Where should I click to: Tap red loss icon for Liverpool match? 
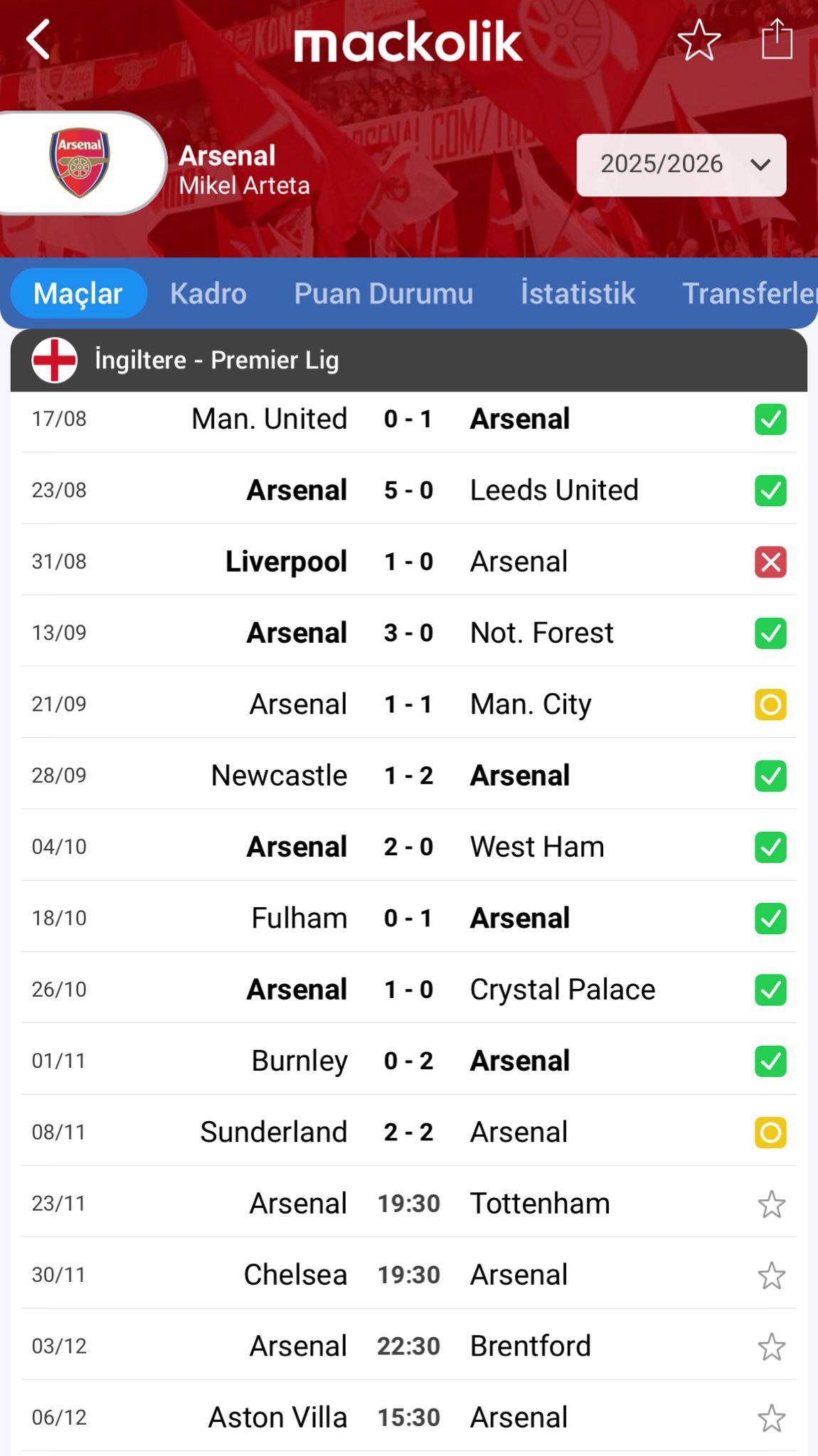tap(770, 562)
